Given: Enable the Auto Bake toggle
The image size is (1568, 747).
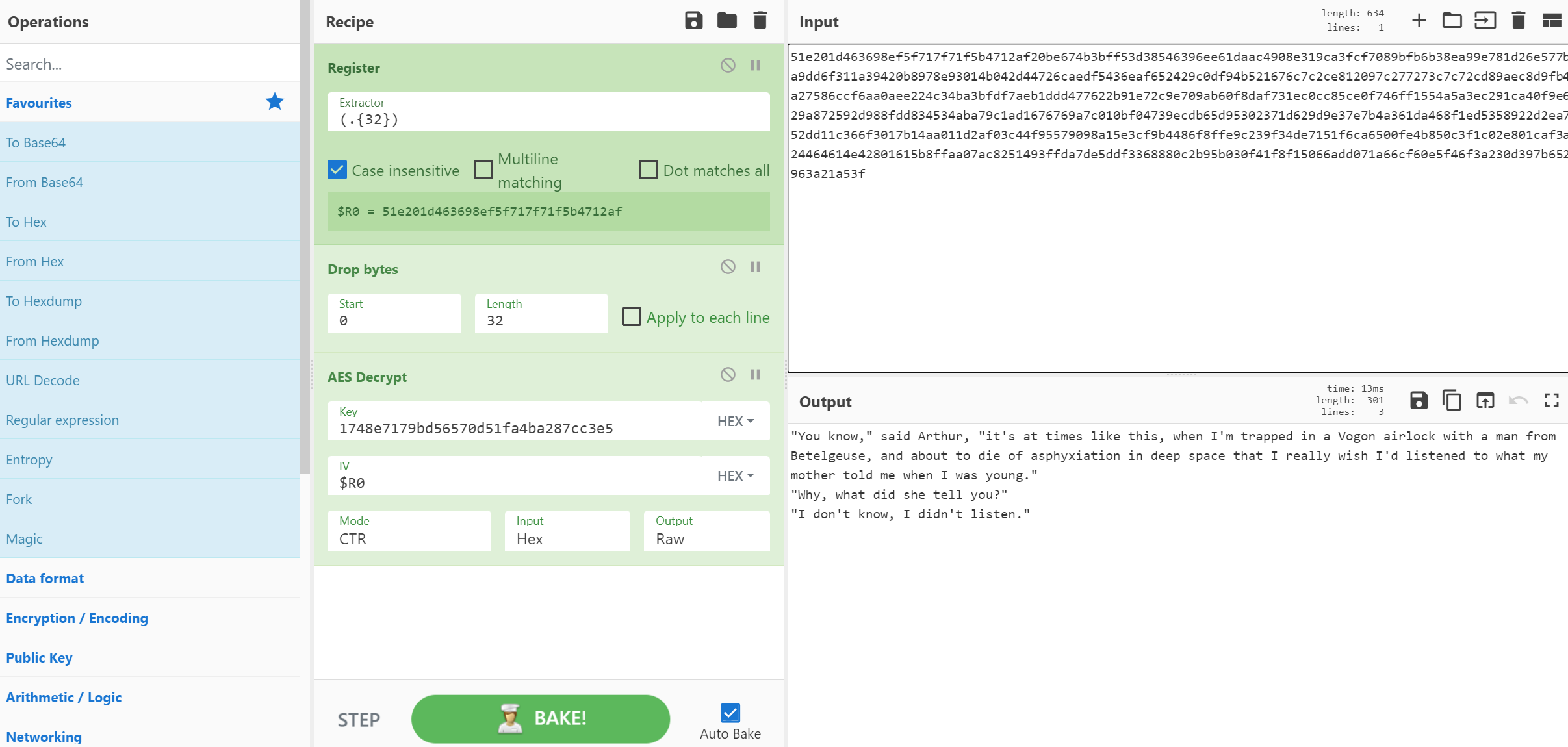Looking at the screenshot, I should pos(729,712).
